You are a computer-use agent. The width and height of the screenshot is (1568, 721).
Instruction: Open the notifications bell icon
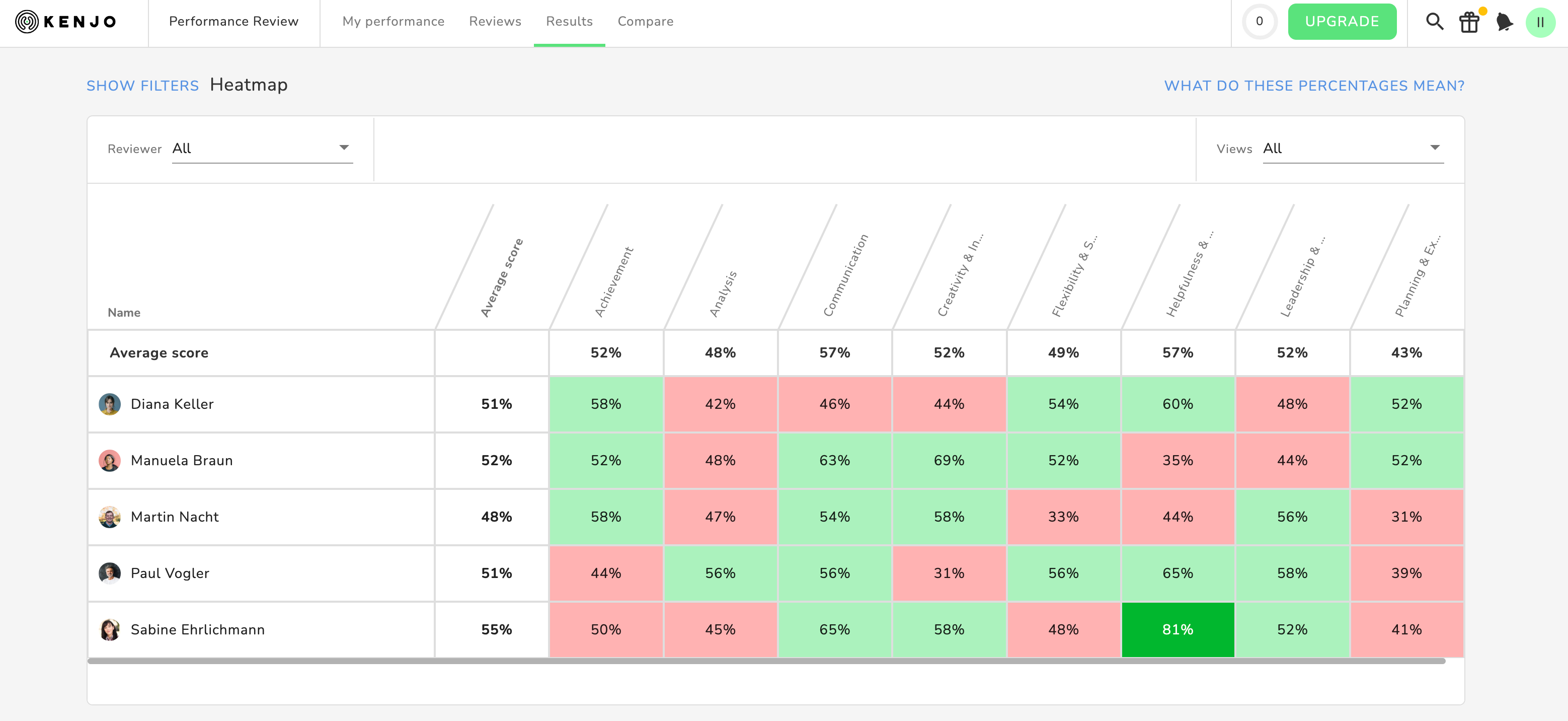(x=1504, y=22)
